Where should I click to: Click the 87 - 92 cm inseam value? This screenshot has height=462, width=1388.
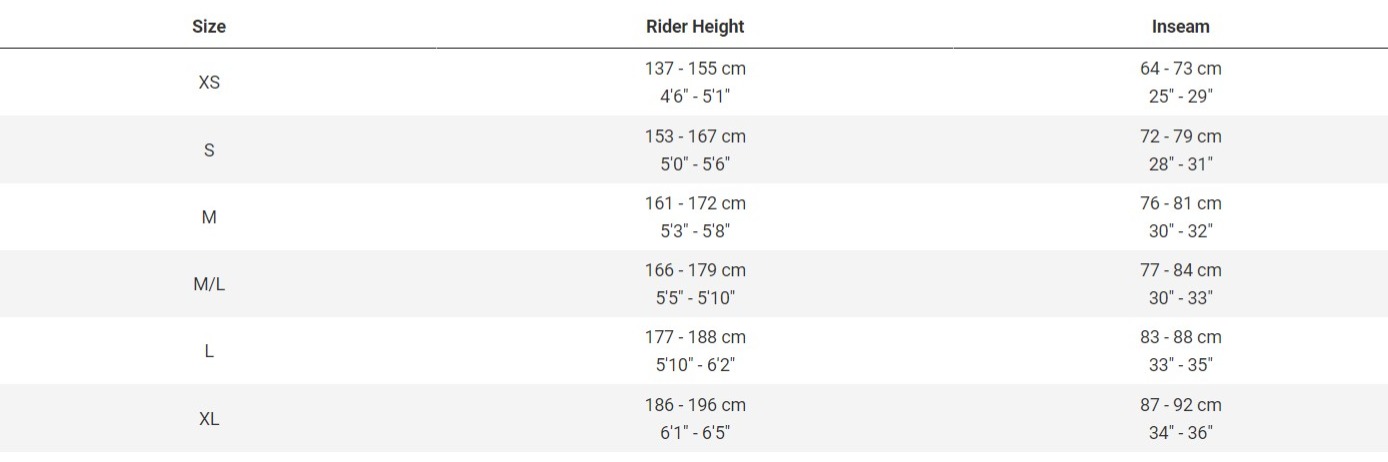(x=1180, y=405)
